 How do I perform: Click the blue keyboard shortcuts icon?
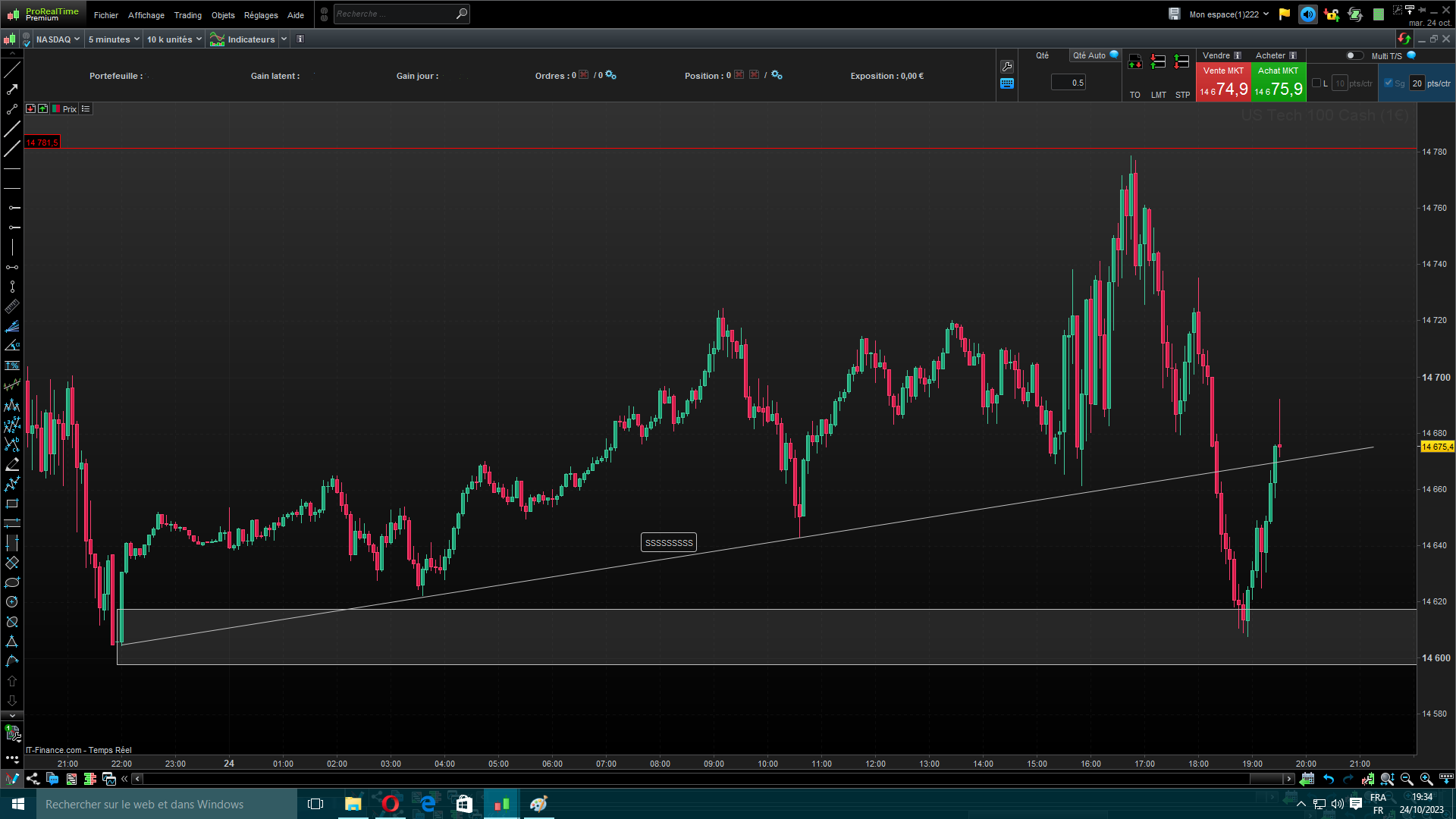[1007, 83]
